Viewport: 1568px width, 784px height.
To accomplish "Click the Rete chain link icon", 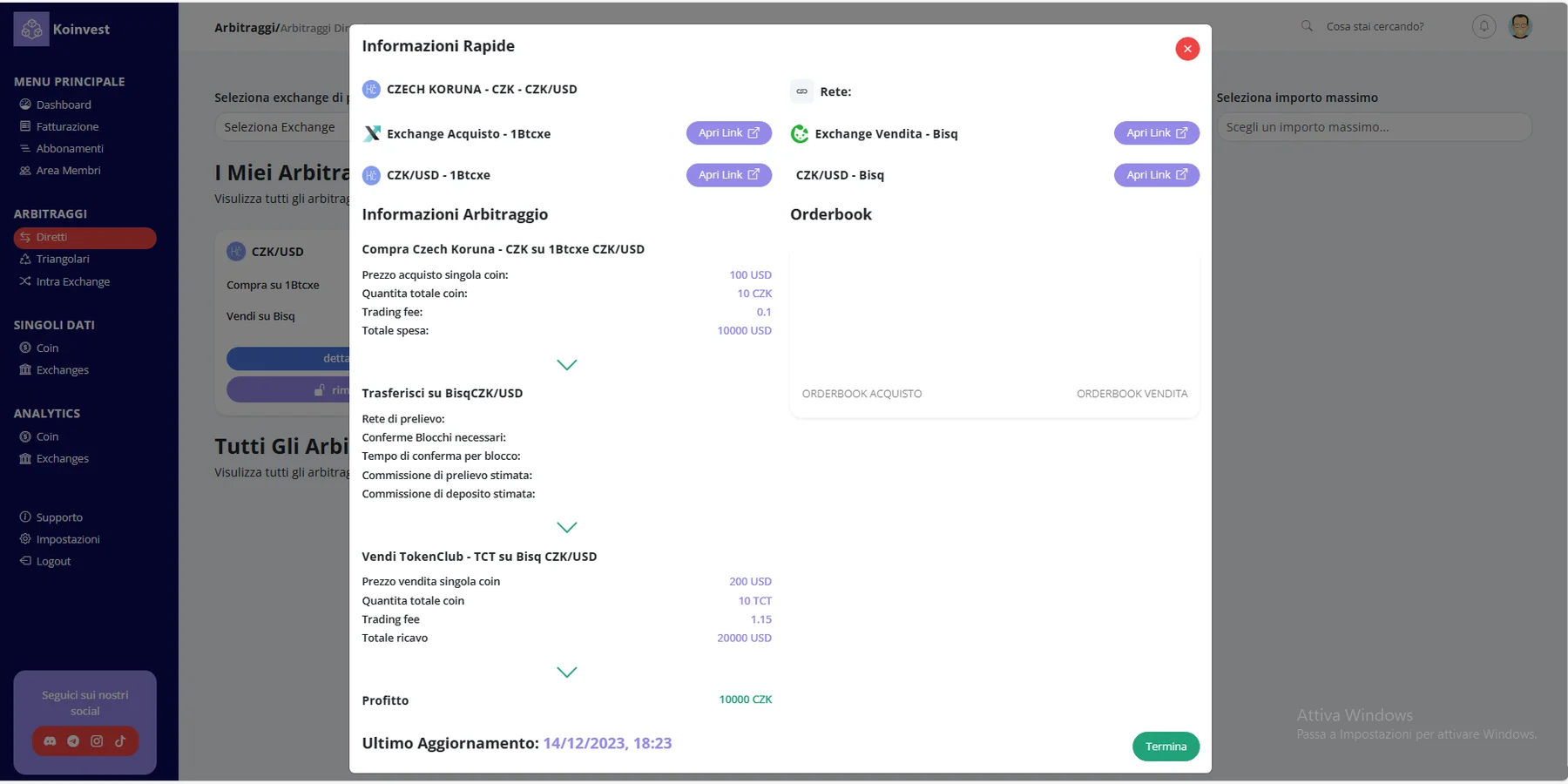I will [801, 91].
